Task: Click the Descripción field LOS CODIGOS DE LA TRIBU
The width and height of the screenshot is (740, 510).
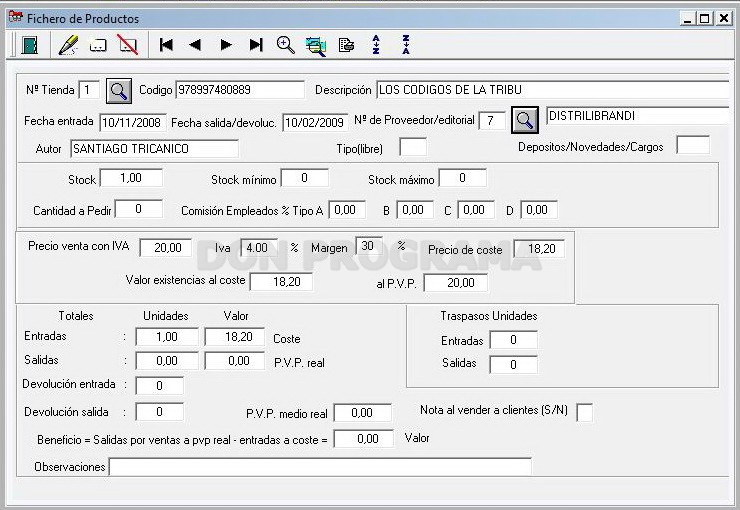Action: [x=553, y=90]
